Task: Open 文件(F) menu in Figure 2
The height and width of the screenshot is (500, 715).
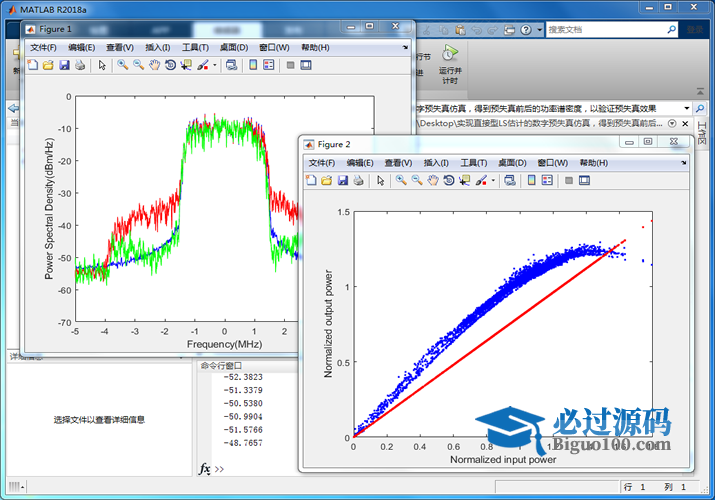Action: coord(322,163)
